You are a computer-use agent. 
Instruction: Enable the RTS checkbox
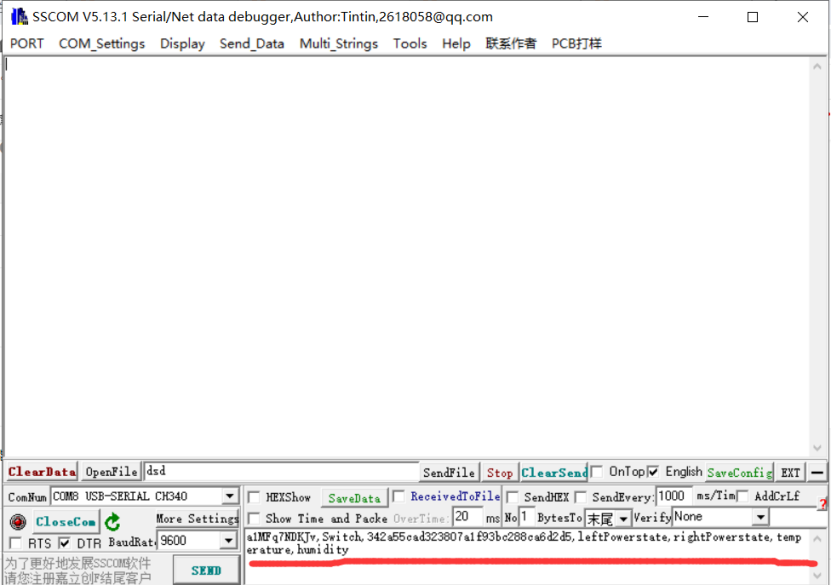(16, 543)
